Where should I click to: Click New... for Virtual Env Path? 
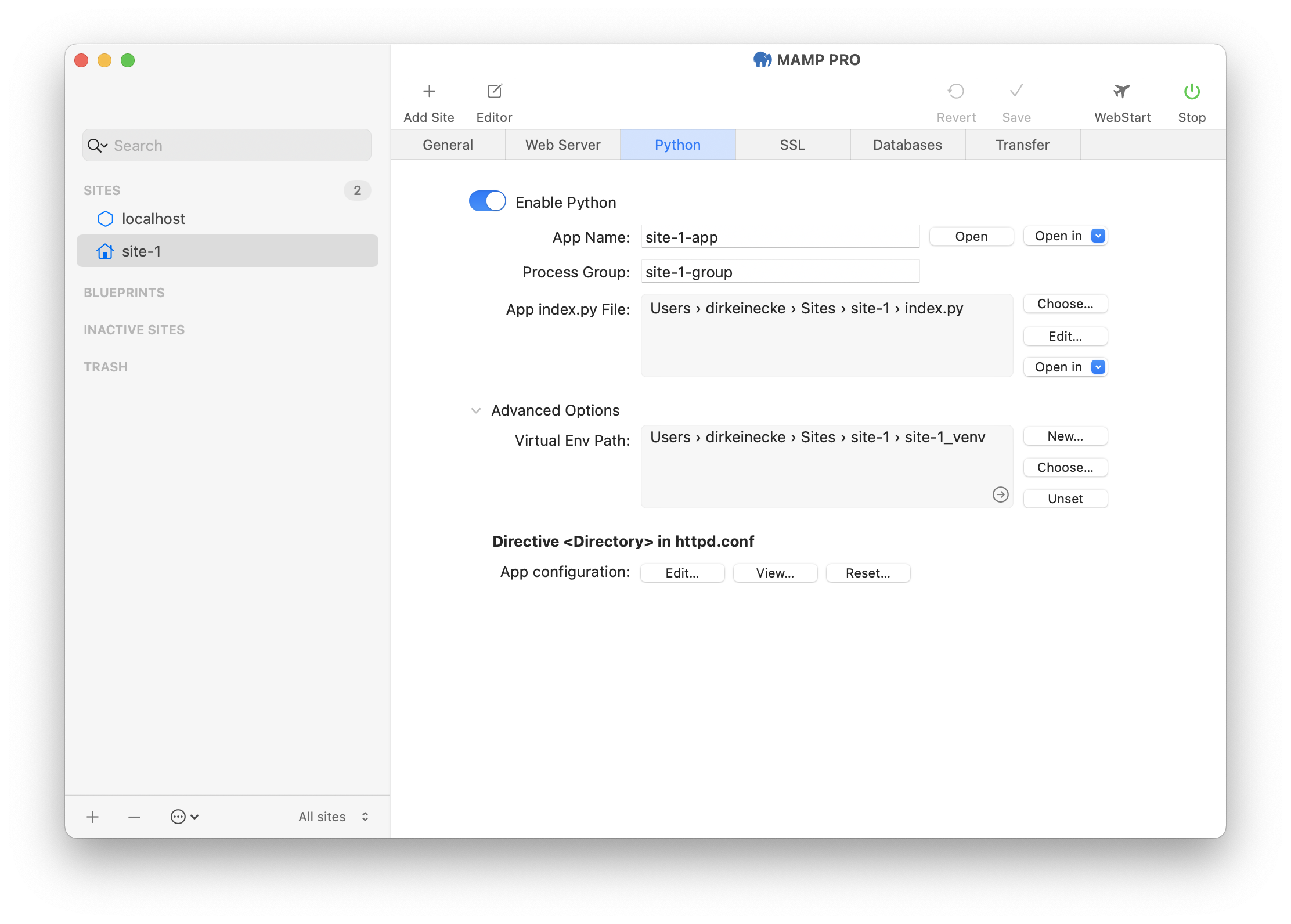pos(1065,436)
